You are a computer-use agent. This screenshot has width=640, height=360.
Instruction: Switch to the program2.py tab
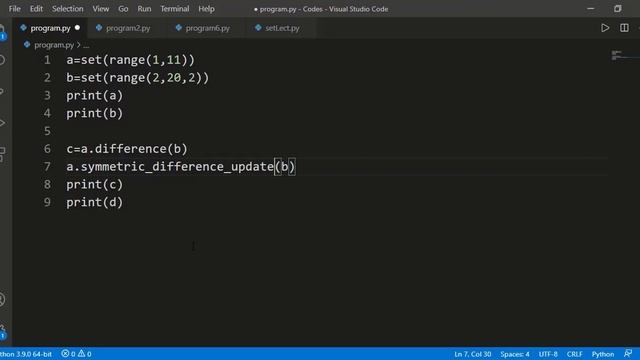click(128, 28)
